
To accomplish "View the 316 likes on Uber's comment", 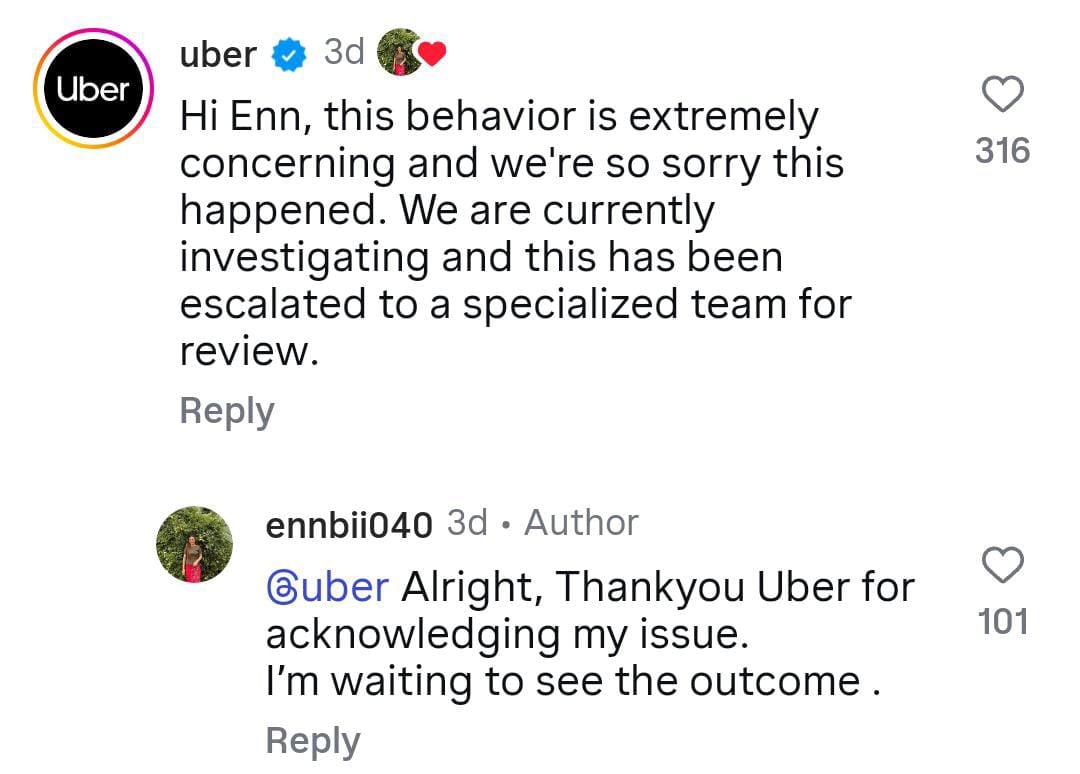I will (1003, 151).
